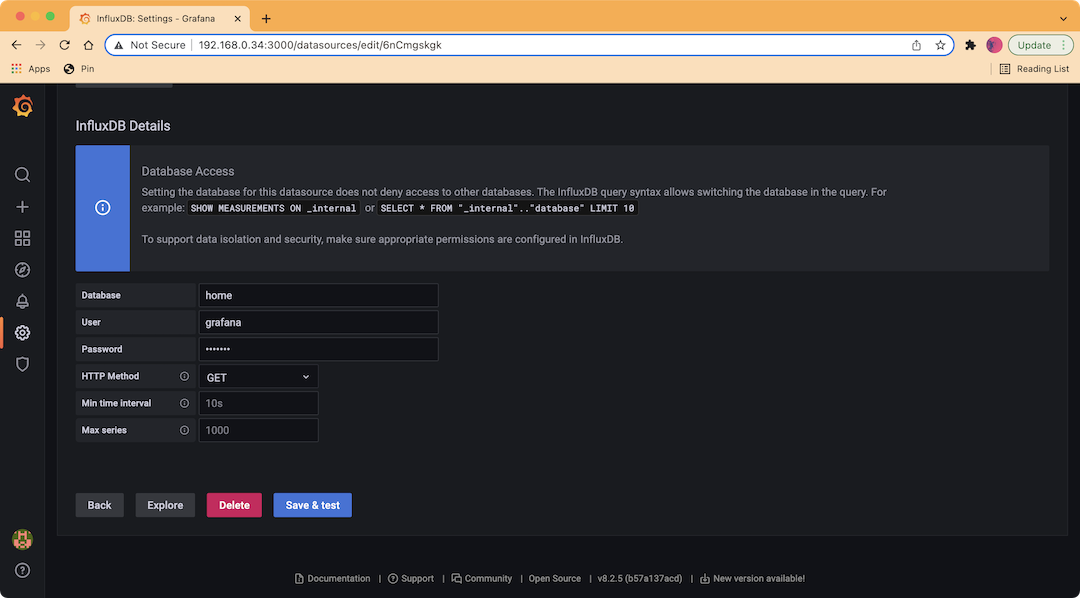This screenshot has height=598, width=1080.
Task: Select the InfluxDB Settings tab
Action: tap(162, 19)
